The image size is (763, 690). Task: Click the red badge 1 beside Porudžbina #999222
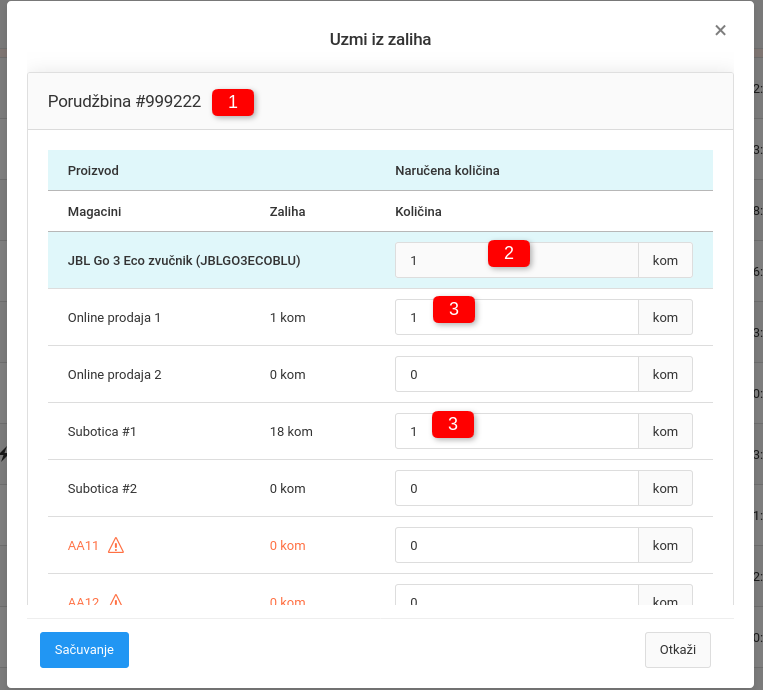[233, 102]
